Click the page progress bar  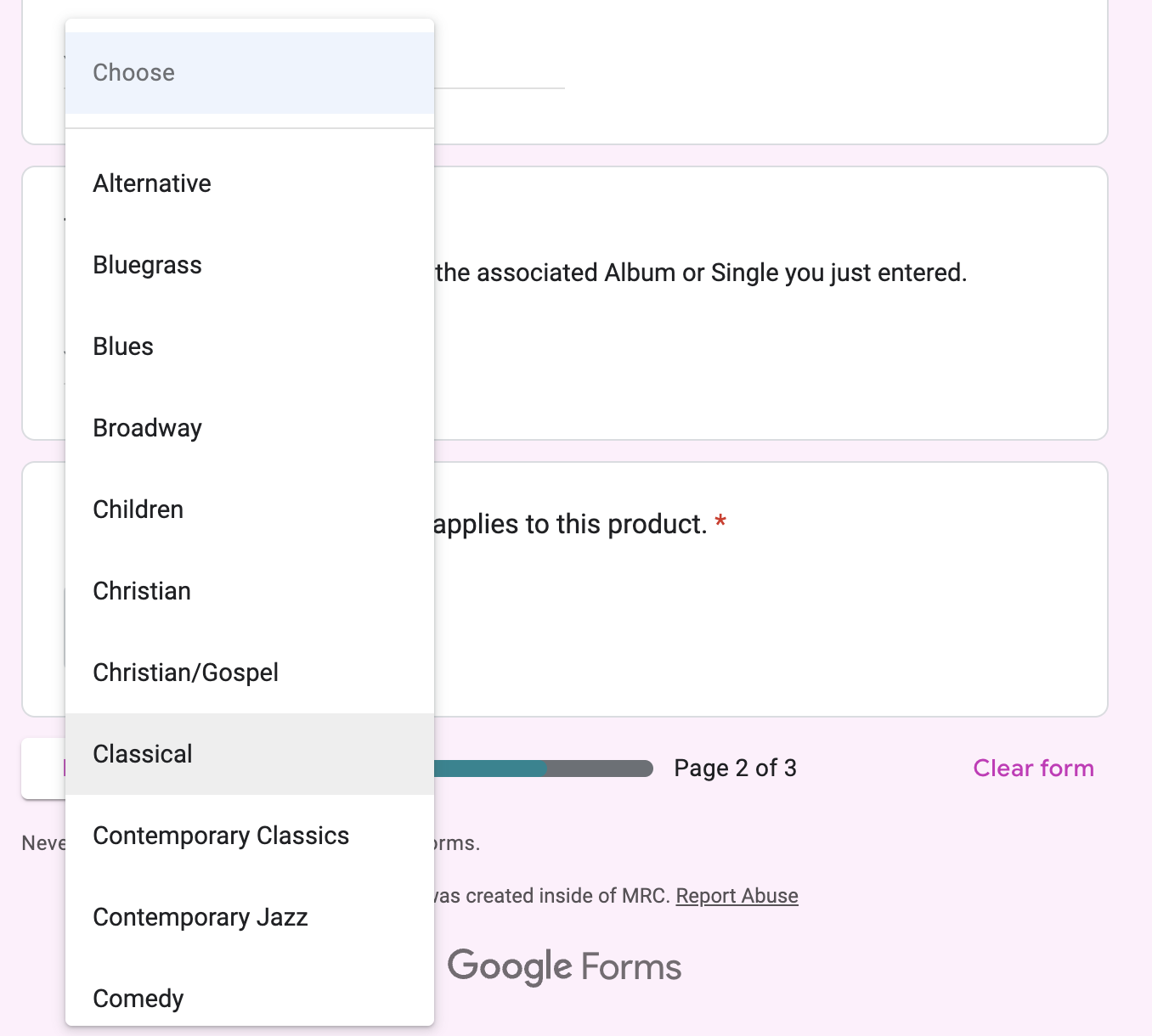[x=544, y=769]
